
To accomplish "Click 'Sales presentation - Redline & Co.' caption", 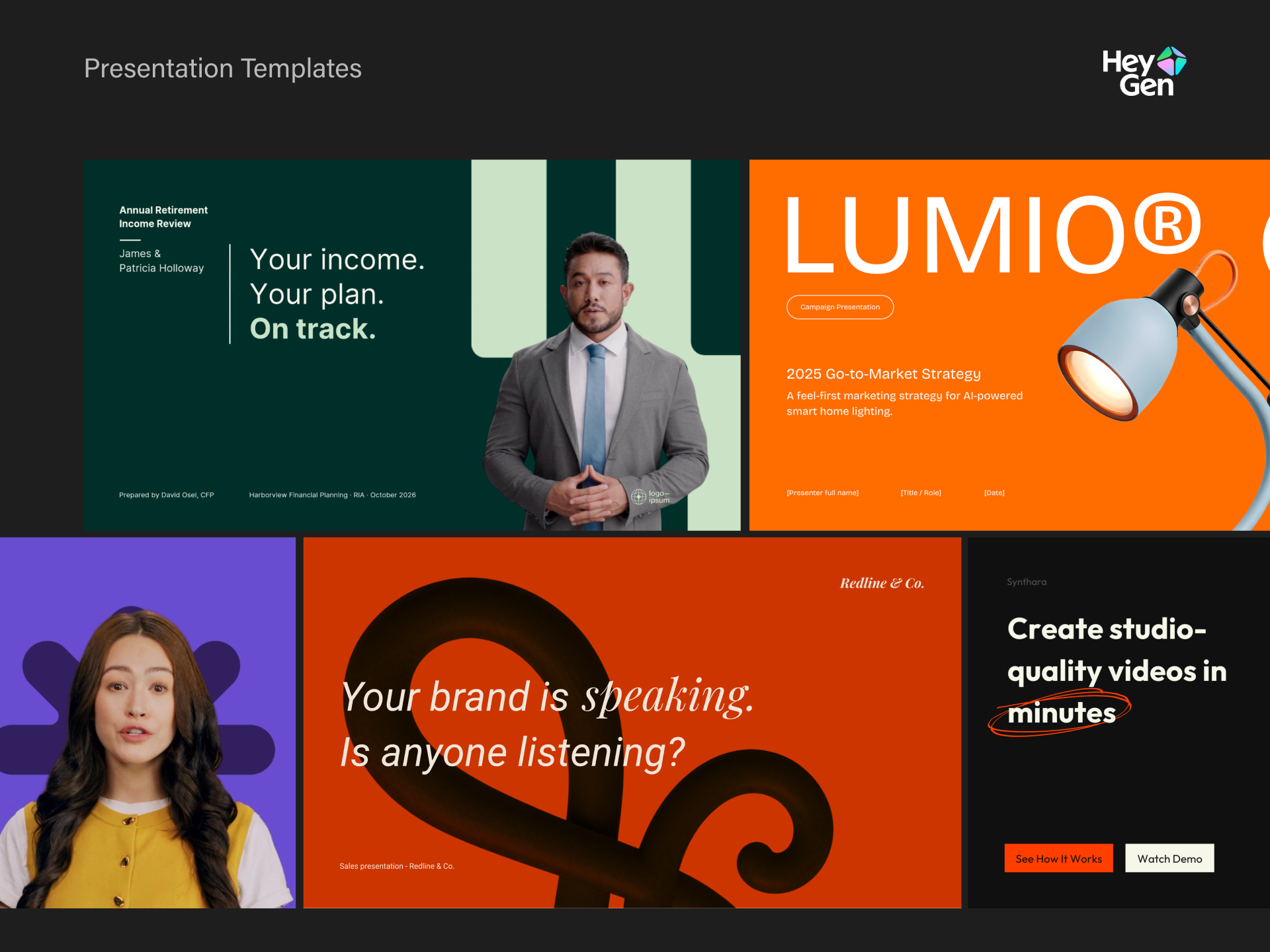I will click(x=397, y=866).
